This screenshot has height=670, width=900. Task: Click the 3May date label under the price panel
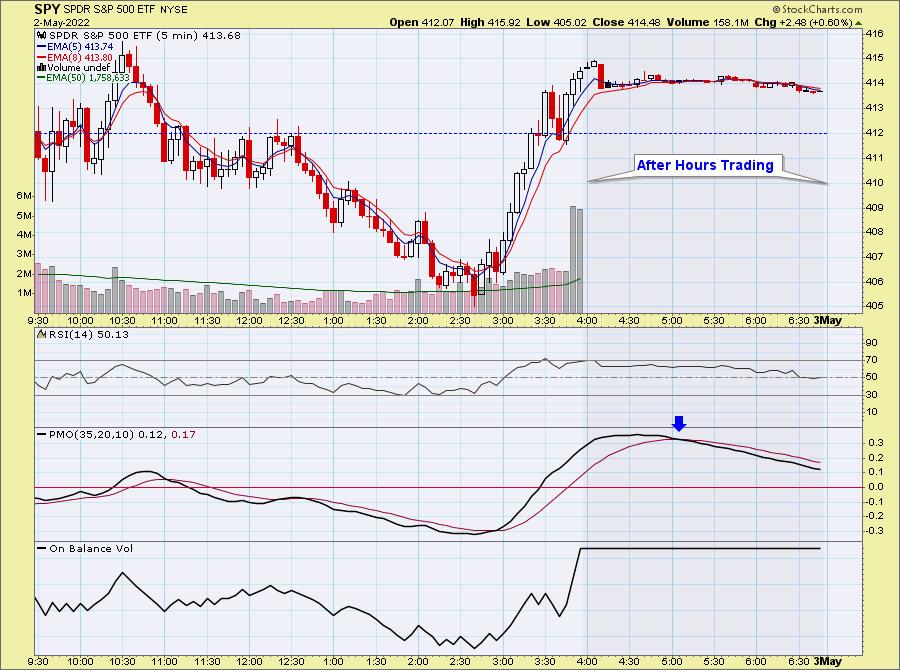click(x=828, y=320)
